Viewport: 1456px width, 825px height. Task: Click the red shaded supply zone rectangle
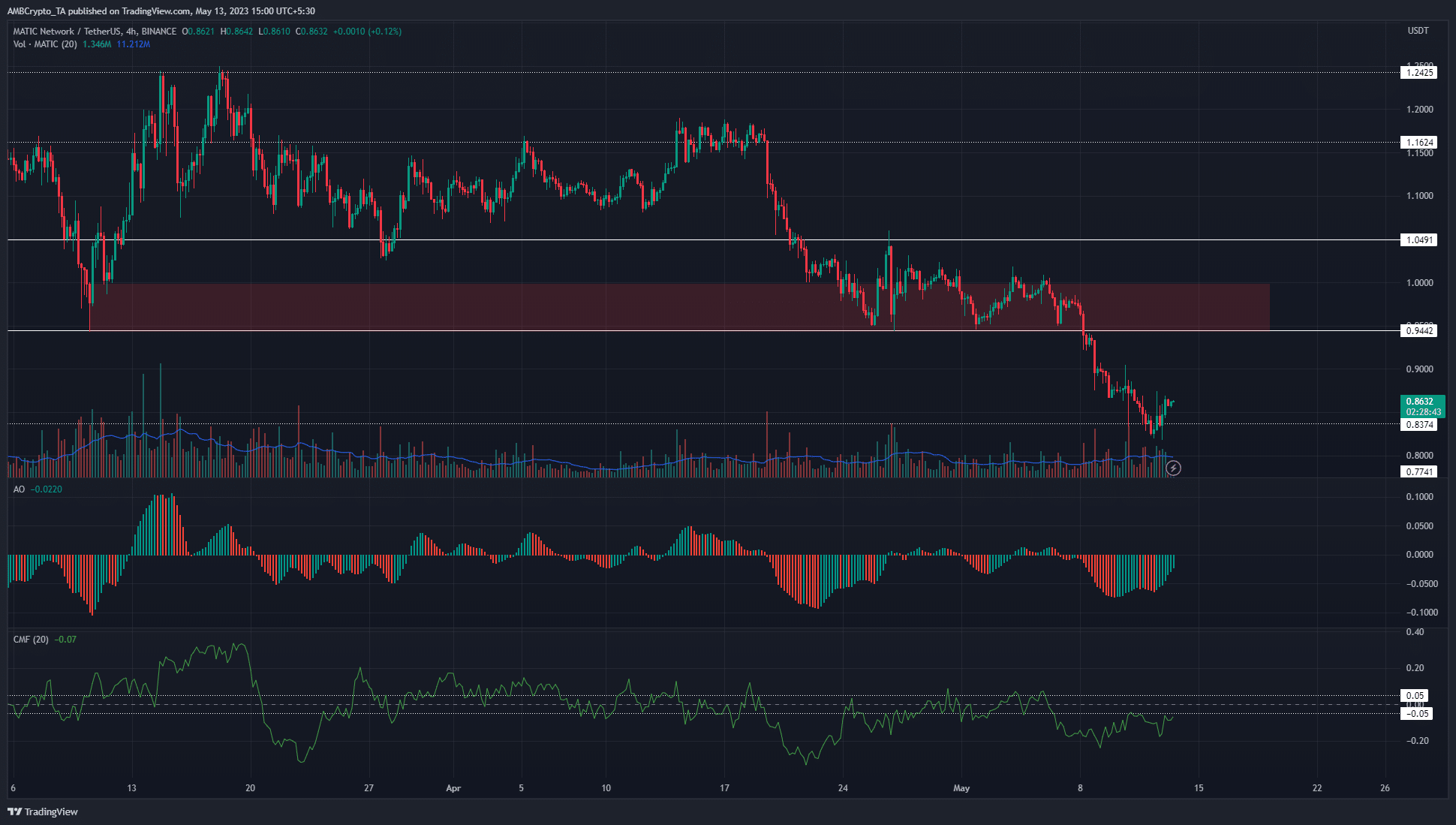pos(679,306)
